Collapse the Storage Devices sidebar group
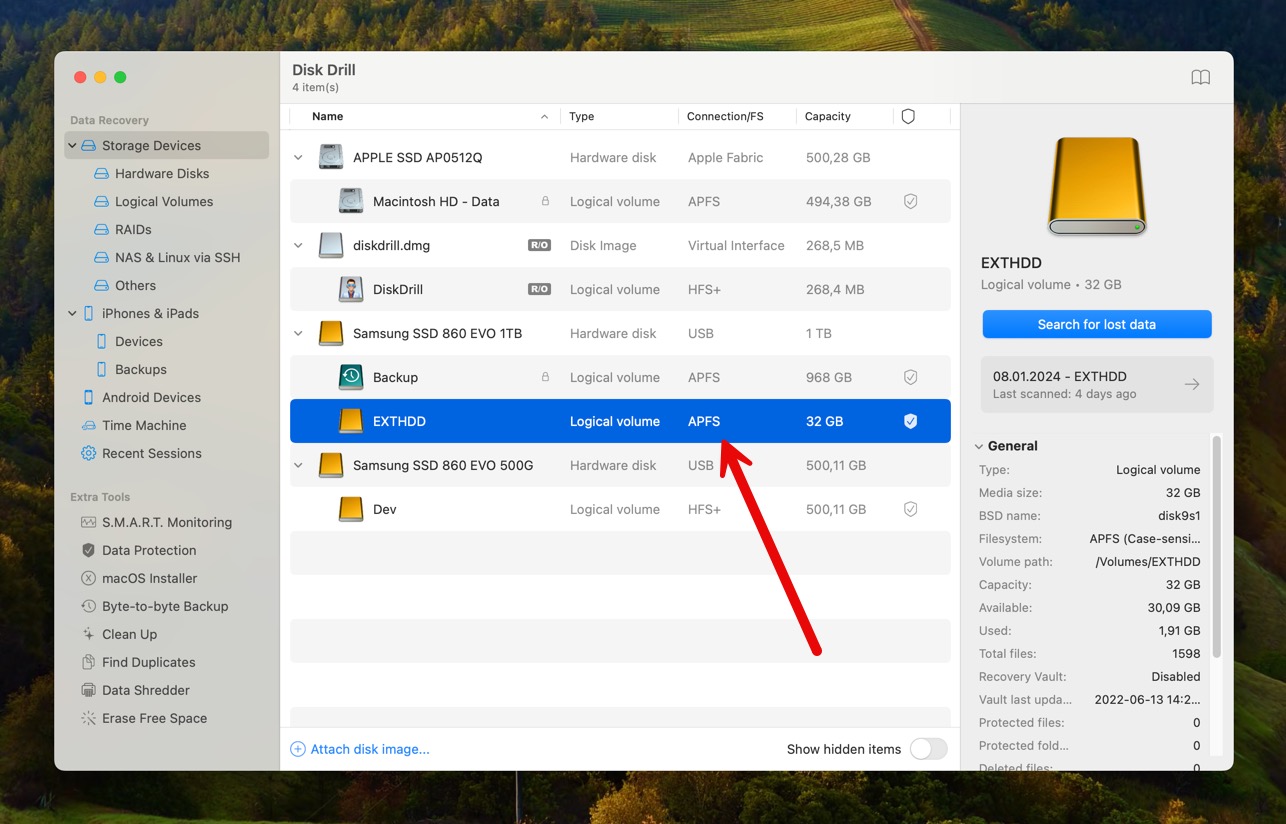This screenshot has width=1286, height=824. [x=72, y=146]
